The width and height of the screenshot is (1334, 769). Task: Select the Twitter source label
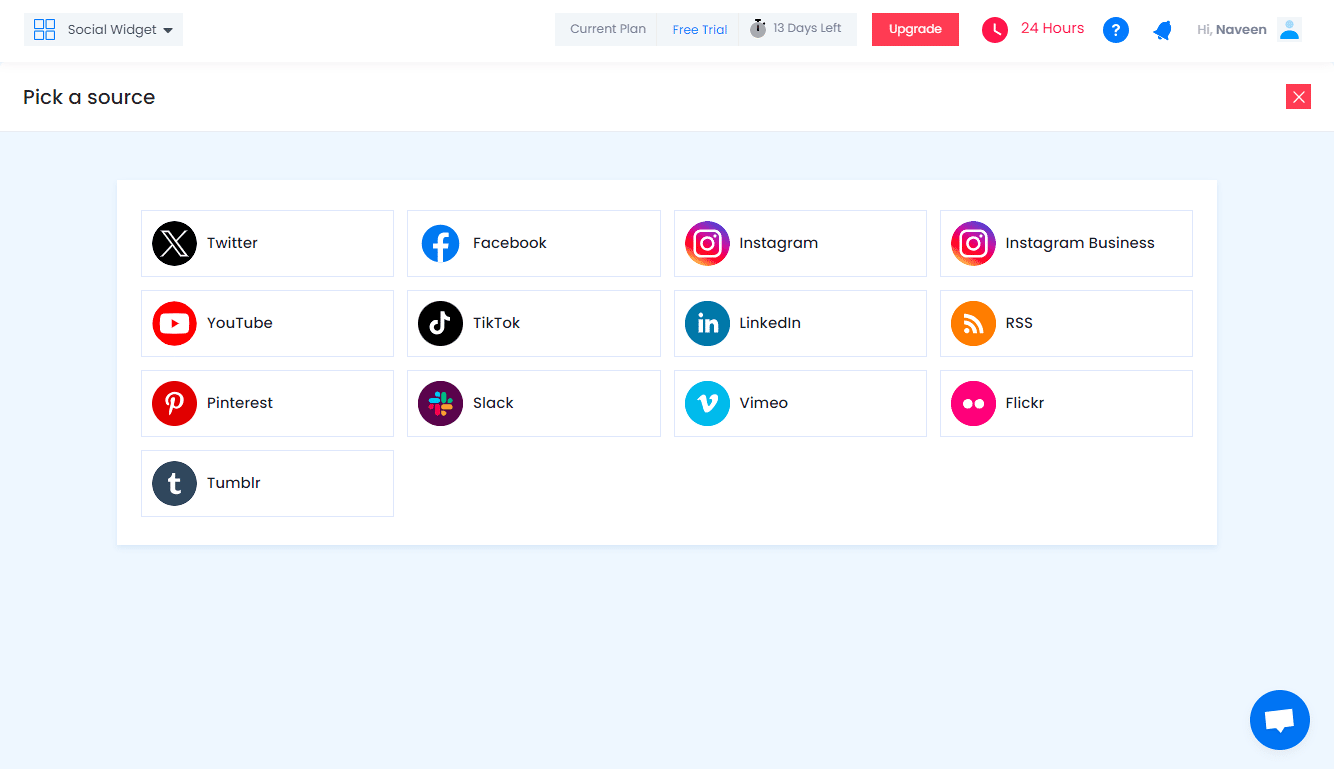point(232,243)
